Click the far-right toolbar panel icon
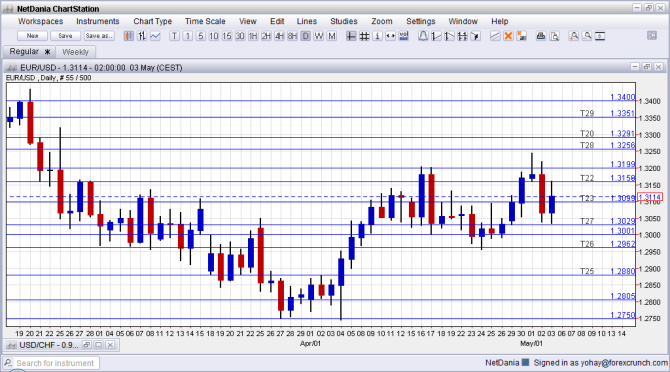 (x=652, y=36)
